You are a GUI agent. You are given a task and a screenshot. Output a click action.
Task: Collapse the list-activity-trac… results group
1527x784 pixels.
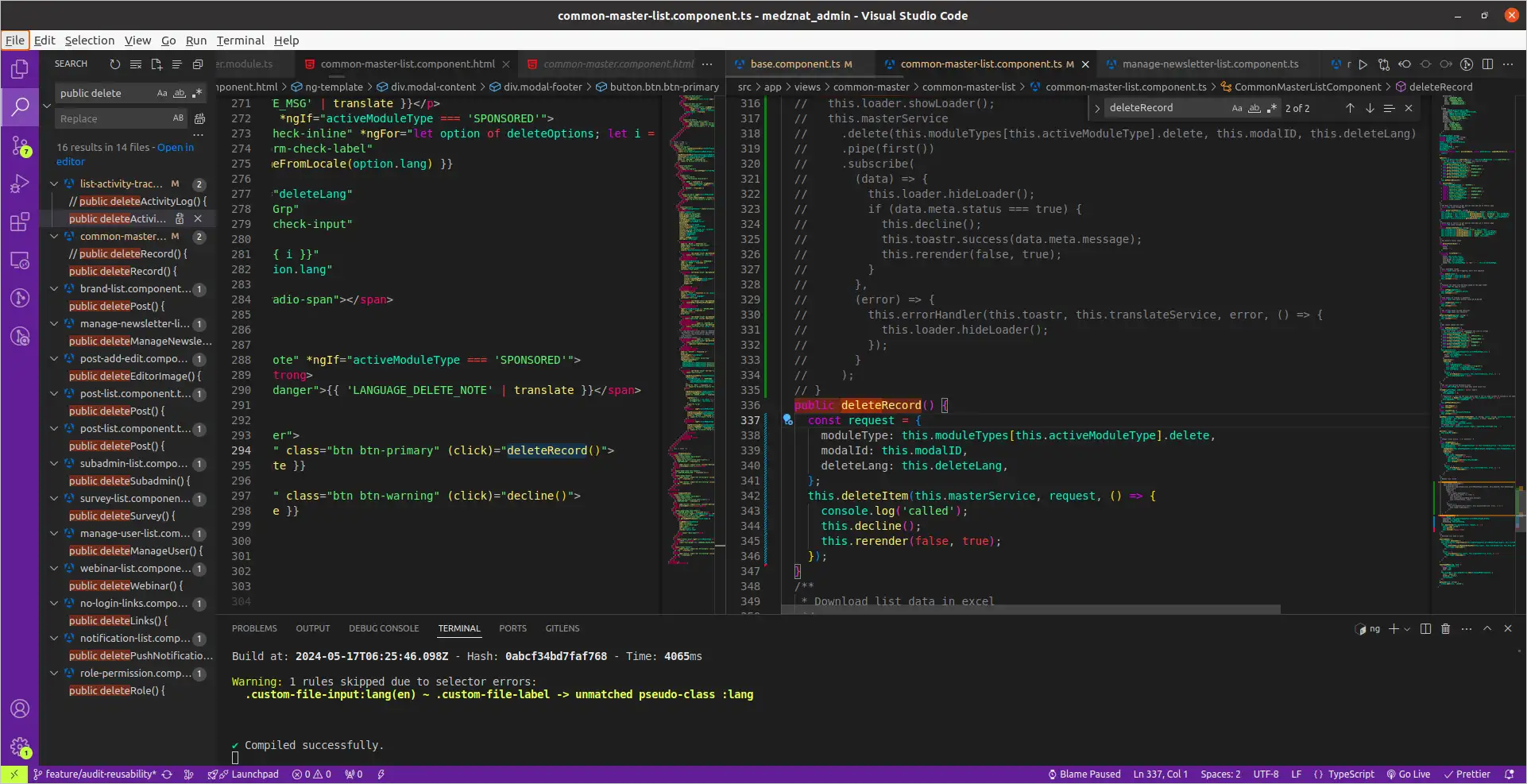click(54, 183)
